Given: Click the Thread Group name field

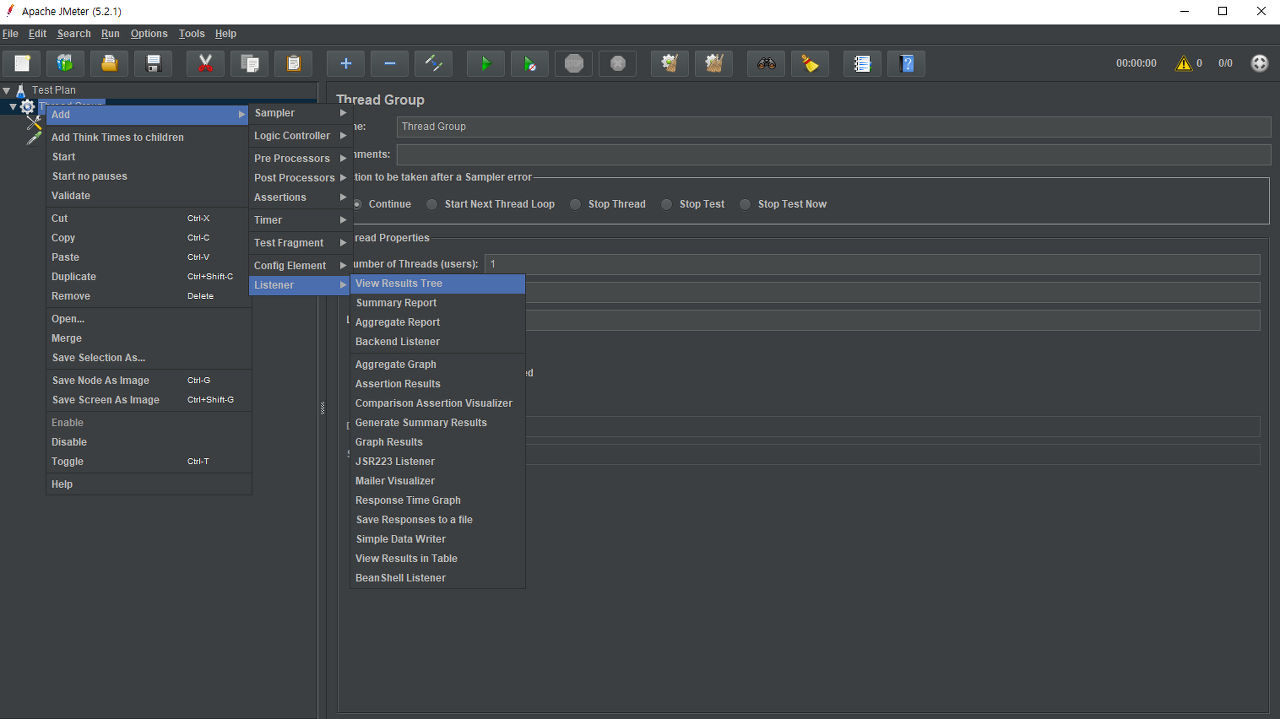Looking at the screenshot, I should pyautogui.click(x=834, y=127).
